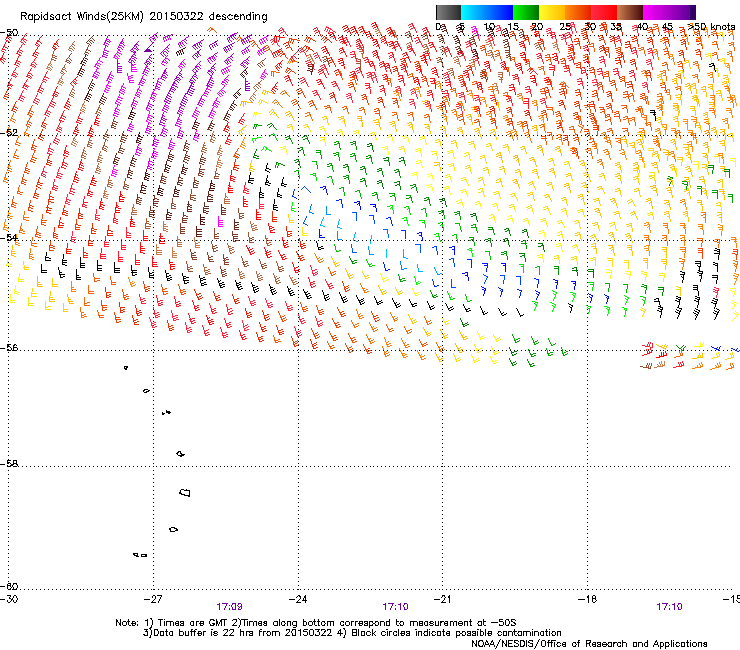The width and height of the screenshot is (740, 650).
Task: Click the -18 longitude axis label
Action: [587, 599]
